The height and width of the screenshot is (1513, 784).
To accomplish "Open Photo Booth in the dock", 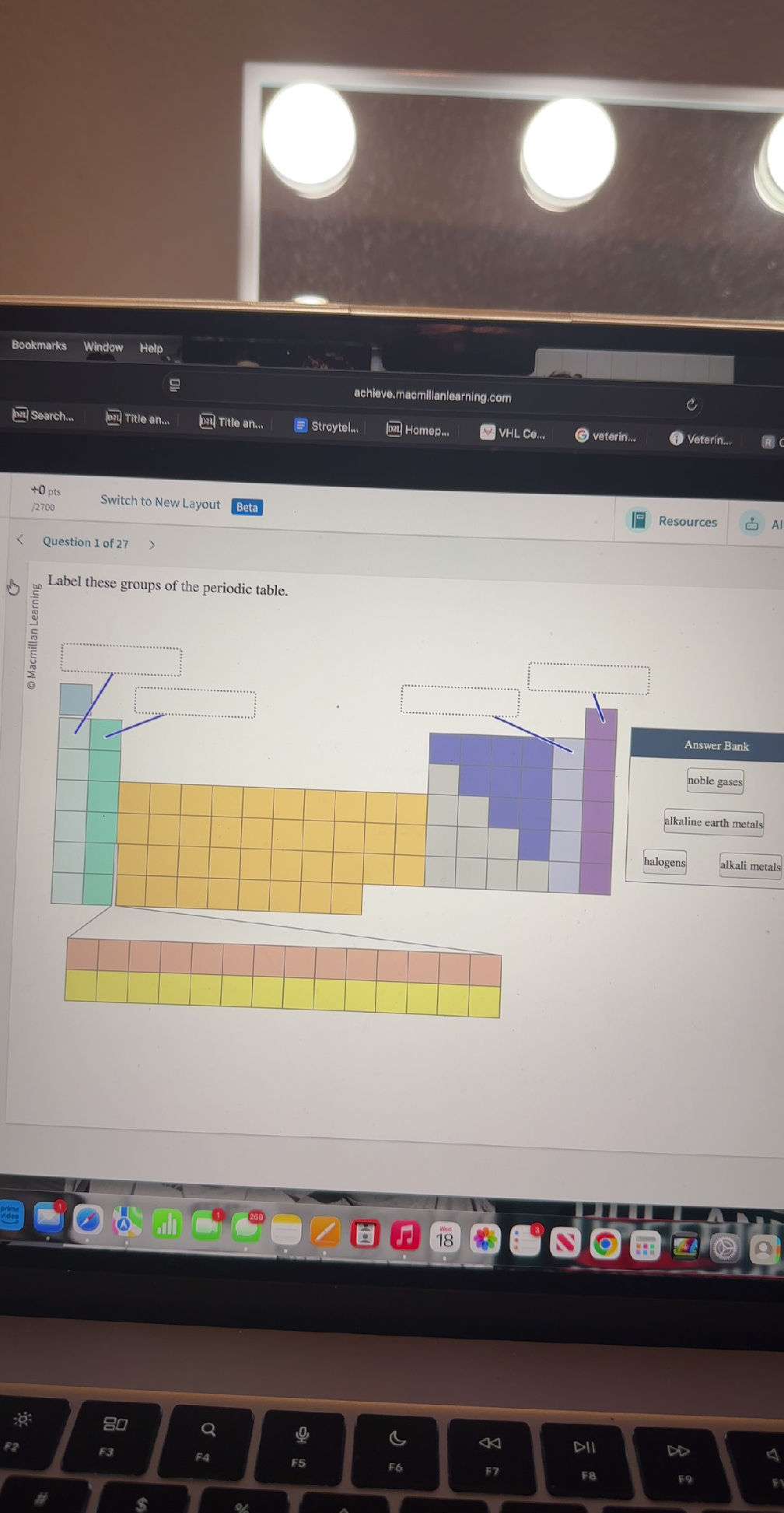I will click(365, 1235).
